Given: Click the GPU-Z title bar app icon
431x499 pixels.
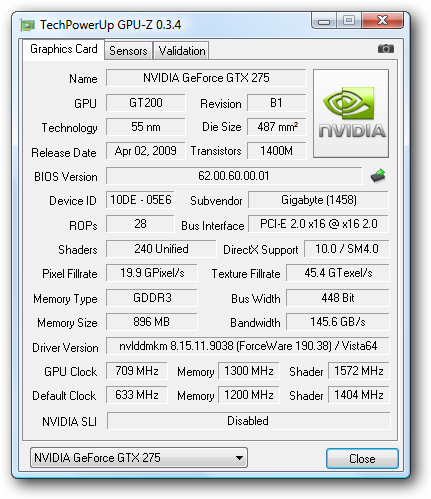Looking at the screenshot, I should [x=28, y=25].
